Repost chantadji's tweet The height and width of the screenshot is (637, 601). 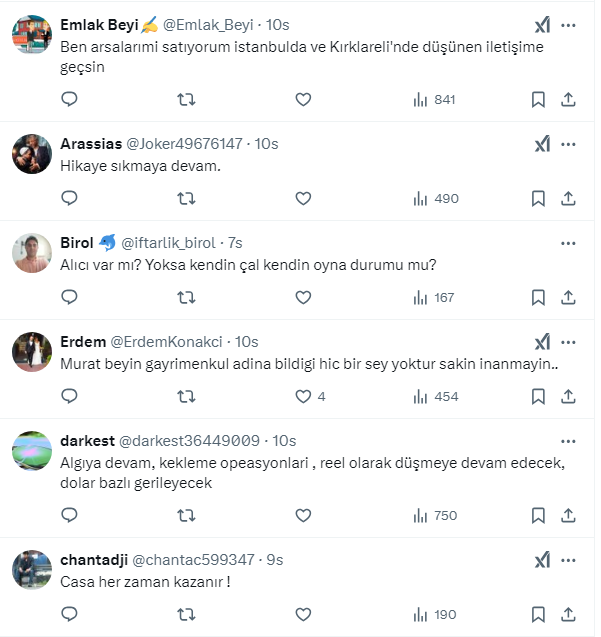pyautogui.click(x=186, y=614)
